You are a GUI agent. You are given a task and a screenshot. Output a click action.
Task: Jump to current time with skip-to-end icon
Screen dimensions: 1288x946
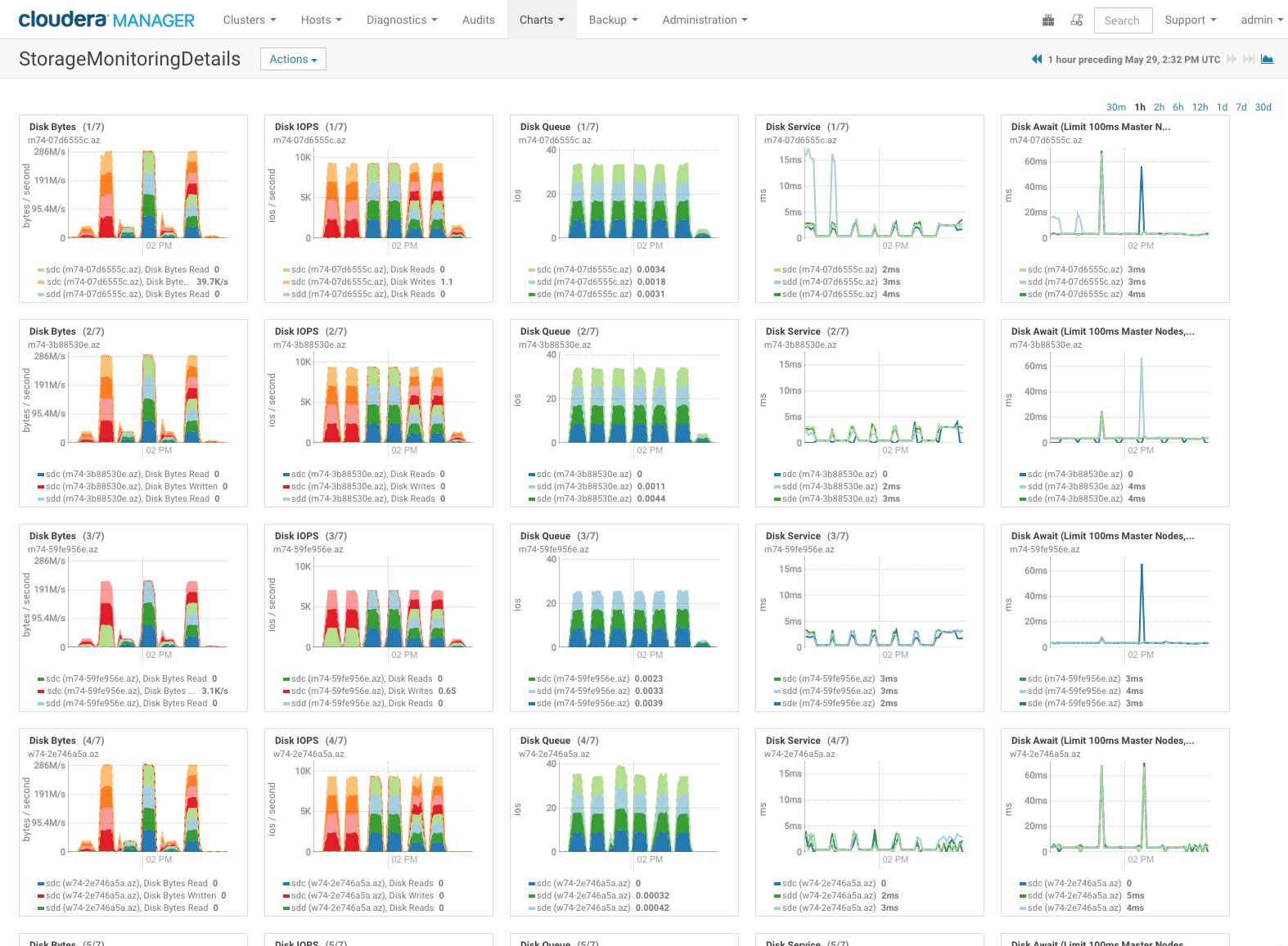(1249, 59)
